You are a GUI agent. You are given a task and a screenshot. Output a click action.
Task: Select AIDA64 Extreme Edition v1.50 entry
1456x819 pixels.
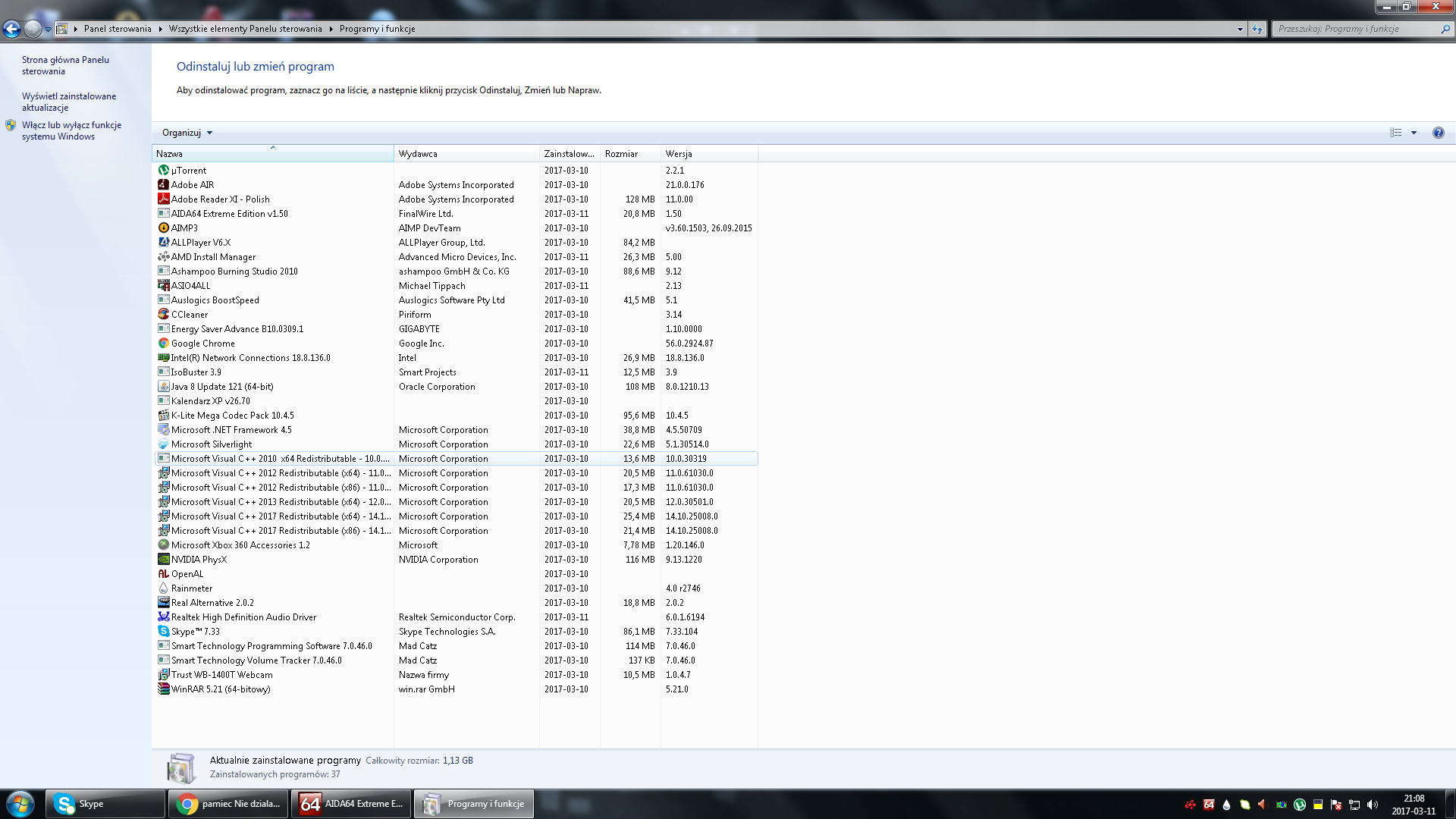(455, 214)
